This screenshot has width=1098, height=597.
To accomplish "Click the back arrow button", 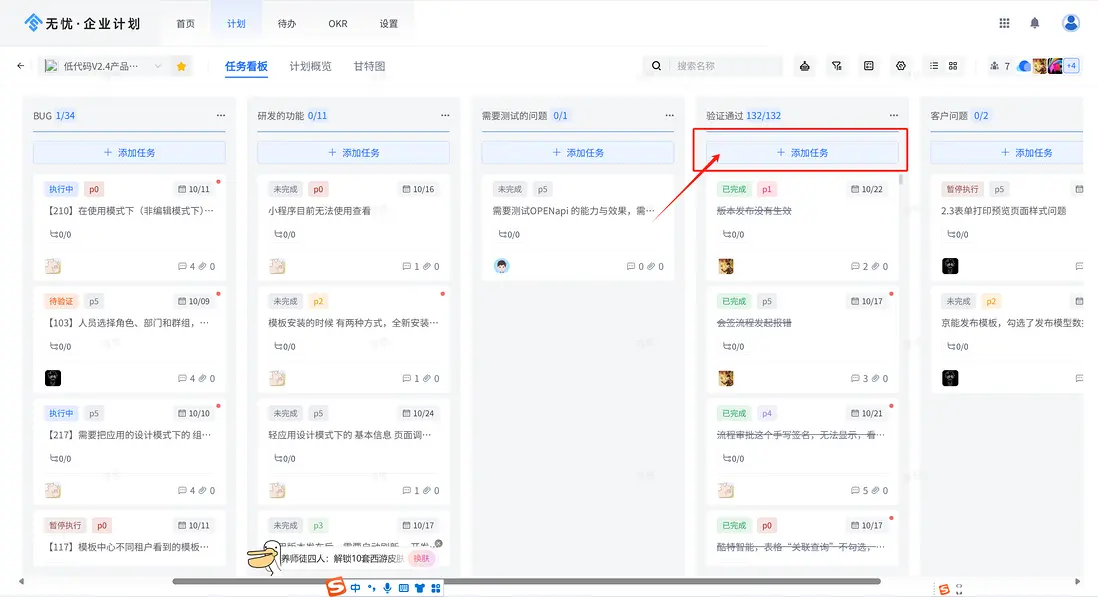I will 20,65.
